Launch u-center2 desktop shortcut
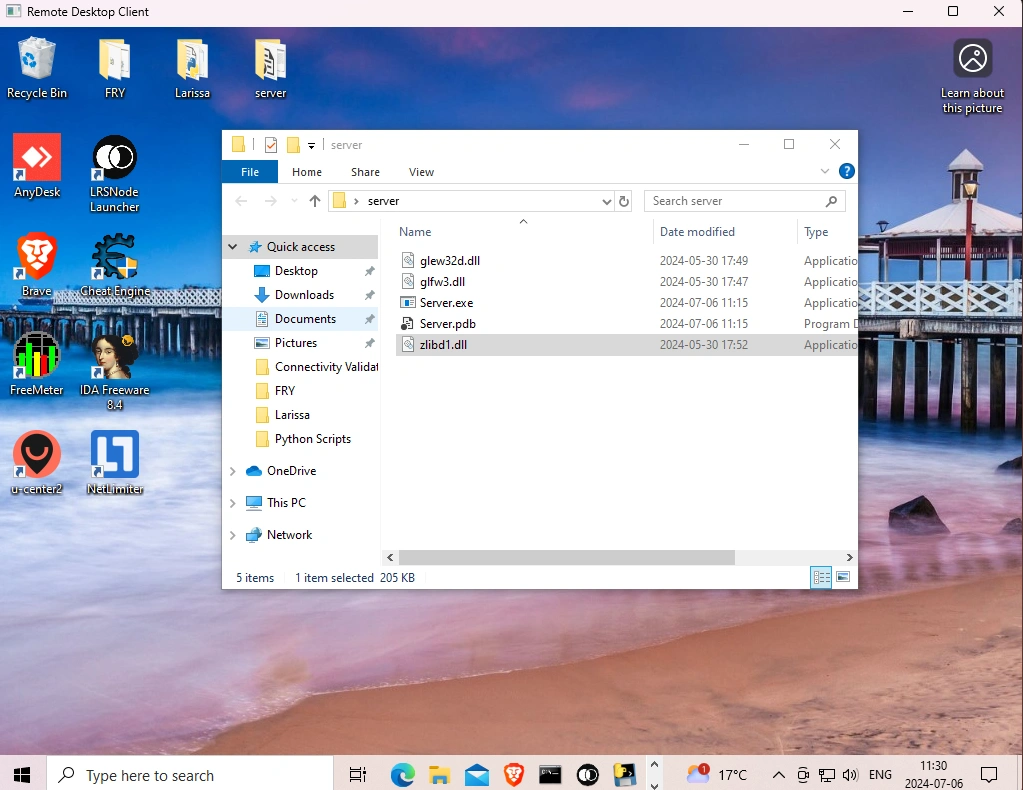The height and width of the screenshot is (790, 1023). click(37, 463)
